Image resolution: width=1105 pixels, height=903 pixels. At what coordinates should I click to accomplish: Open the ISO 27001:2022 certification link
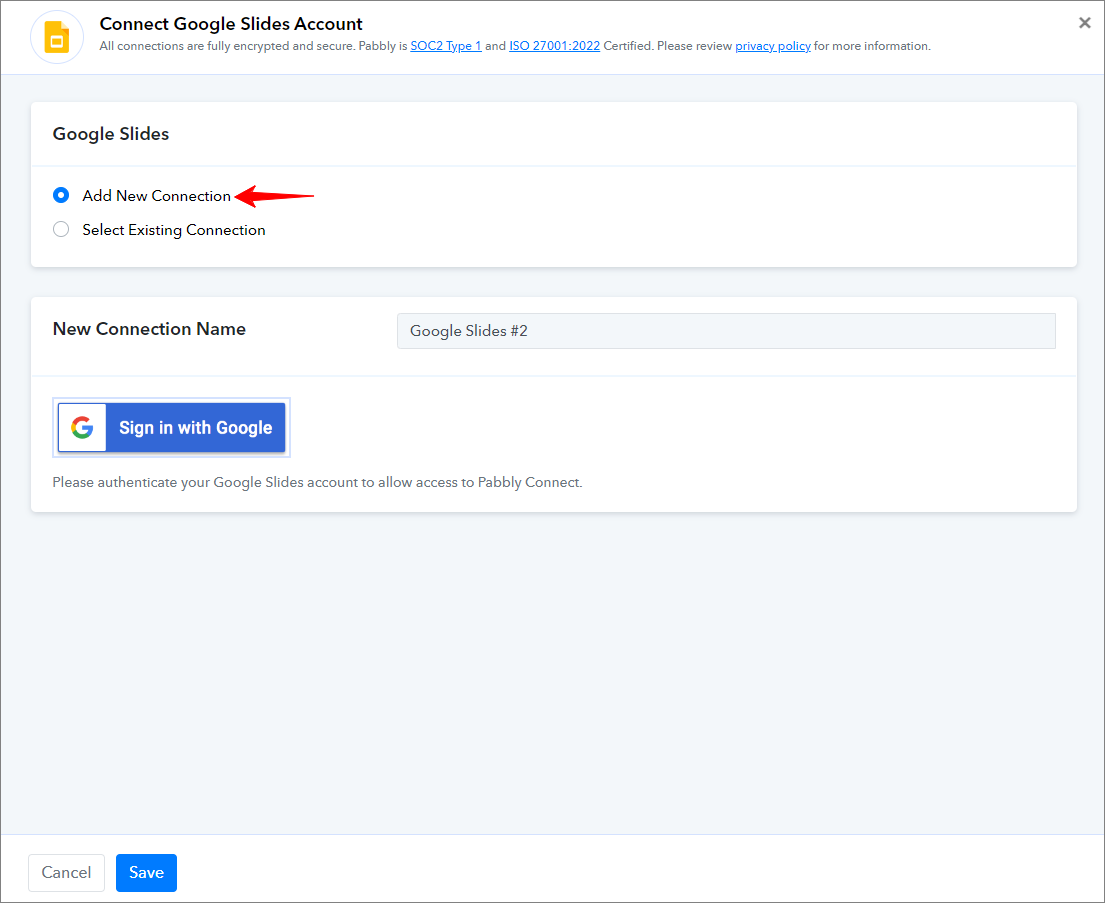[555, 46]
